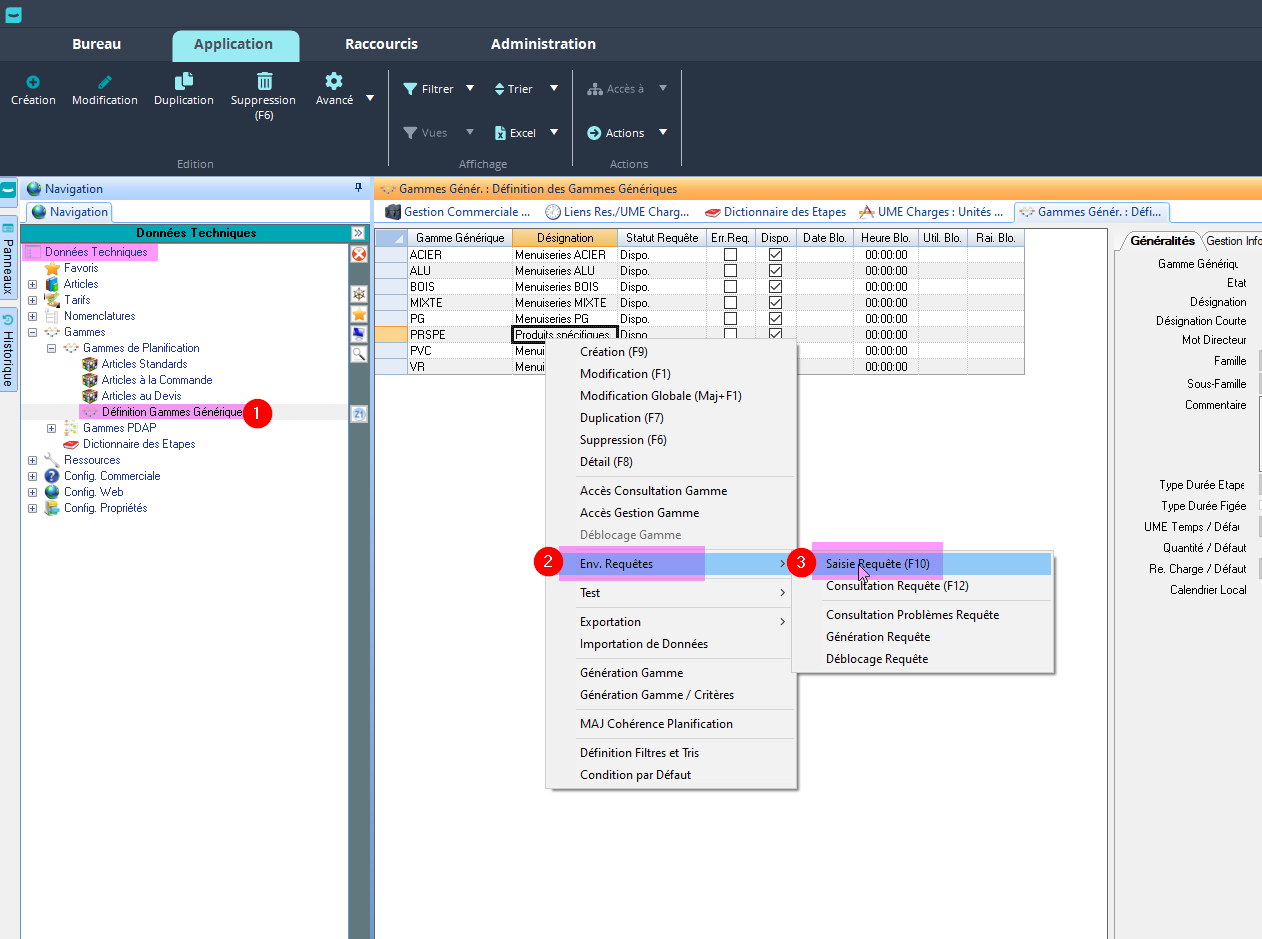Collapse the Gammes tree node
The width and height of the screenshot is (1262, 939).
click(x=33, y=332)
